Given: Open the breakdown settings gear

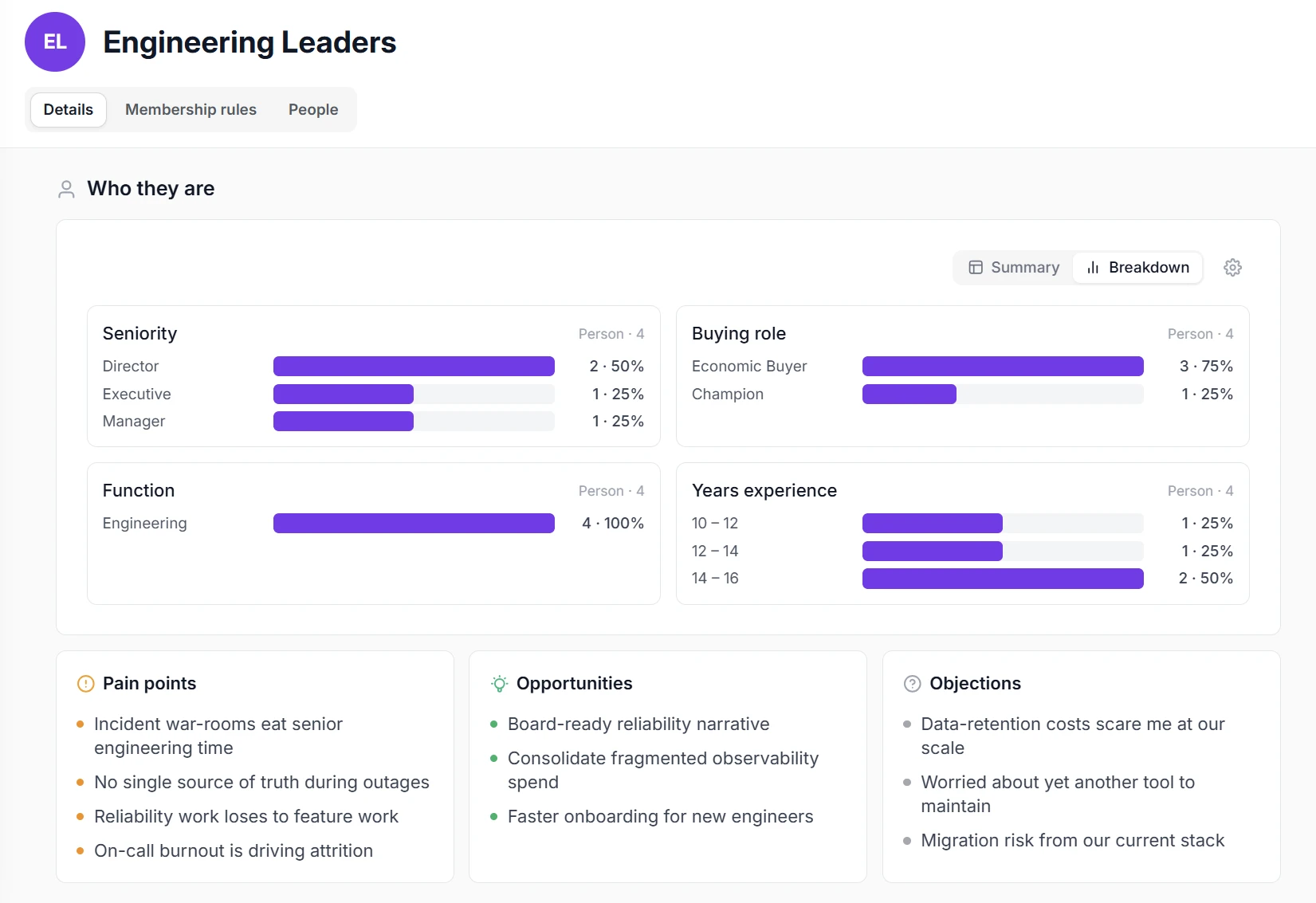Looking at the screenshot, I should pyautogui.click(x=1232, y=268).
